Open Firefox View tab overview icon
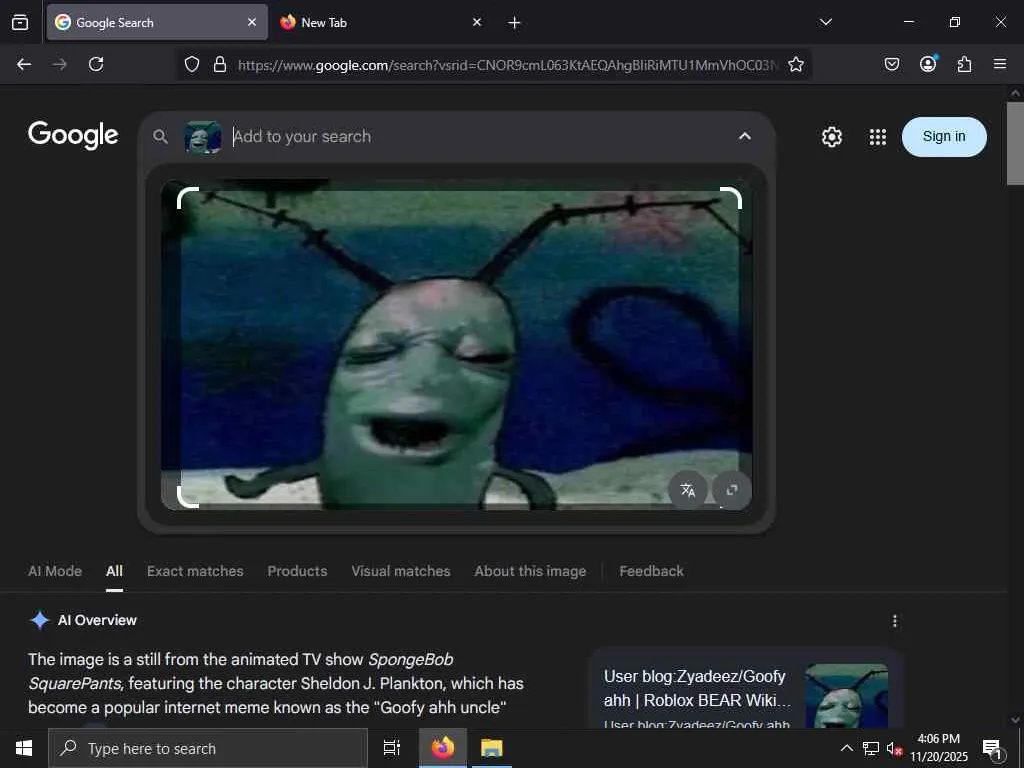Screen dimensions: 1024x768 click(20, 22)
